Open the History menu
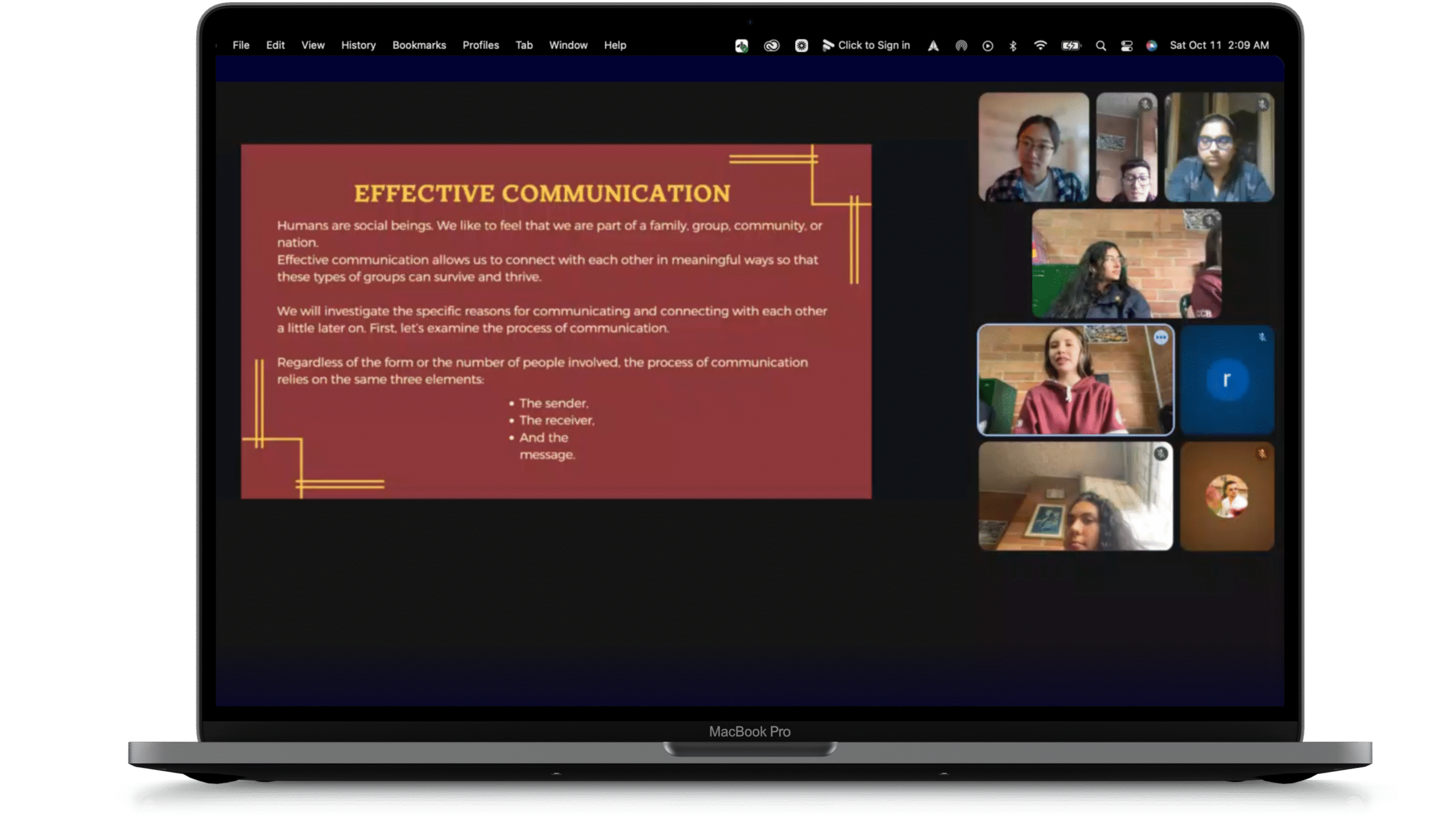 tap(358, 45)
